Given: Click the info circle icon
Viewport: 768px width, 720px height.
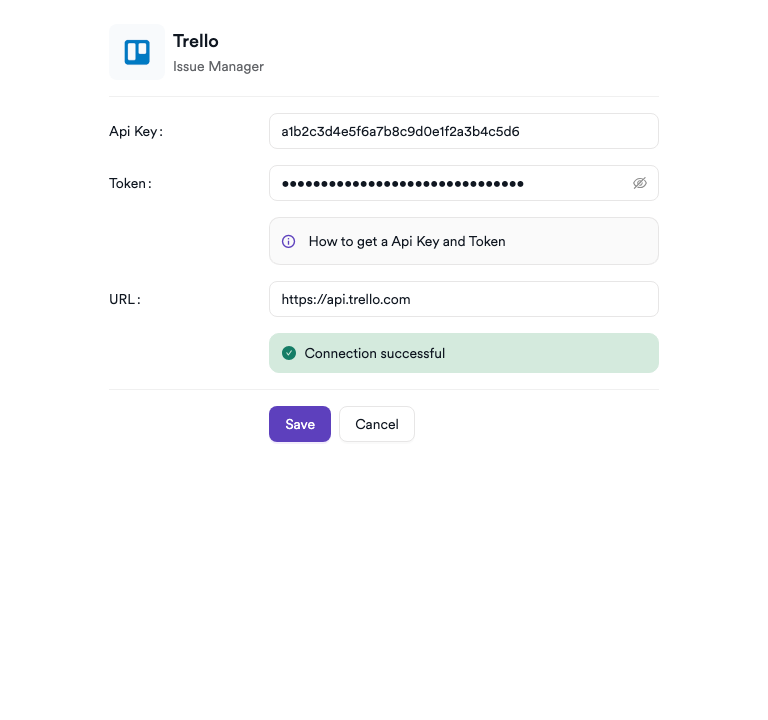Looking at the screenshot, I should tap(289, 241).
